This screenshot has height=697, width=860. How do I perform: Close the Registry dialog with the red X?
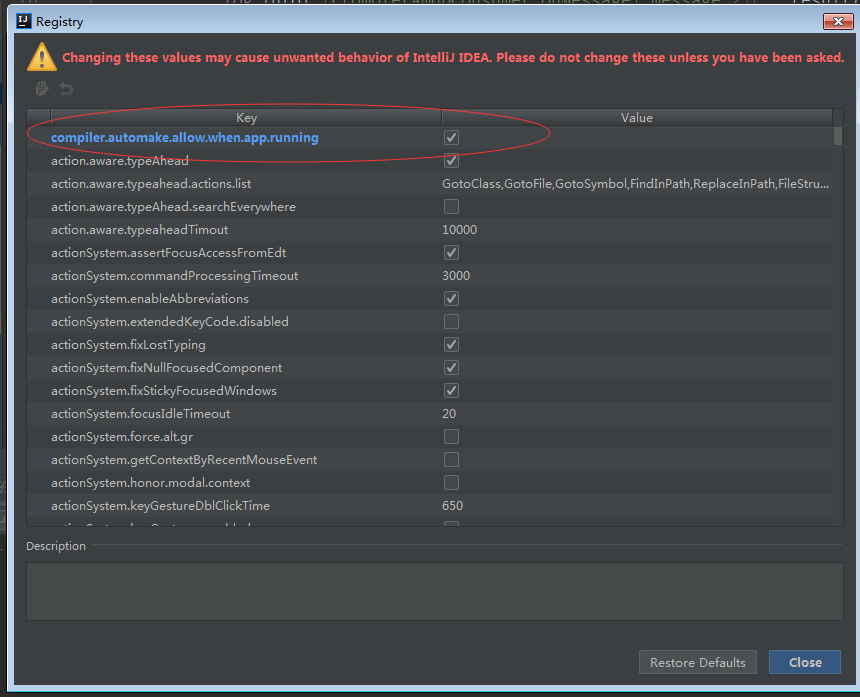pyautogui.click(x=836, y=21)
